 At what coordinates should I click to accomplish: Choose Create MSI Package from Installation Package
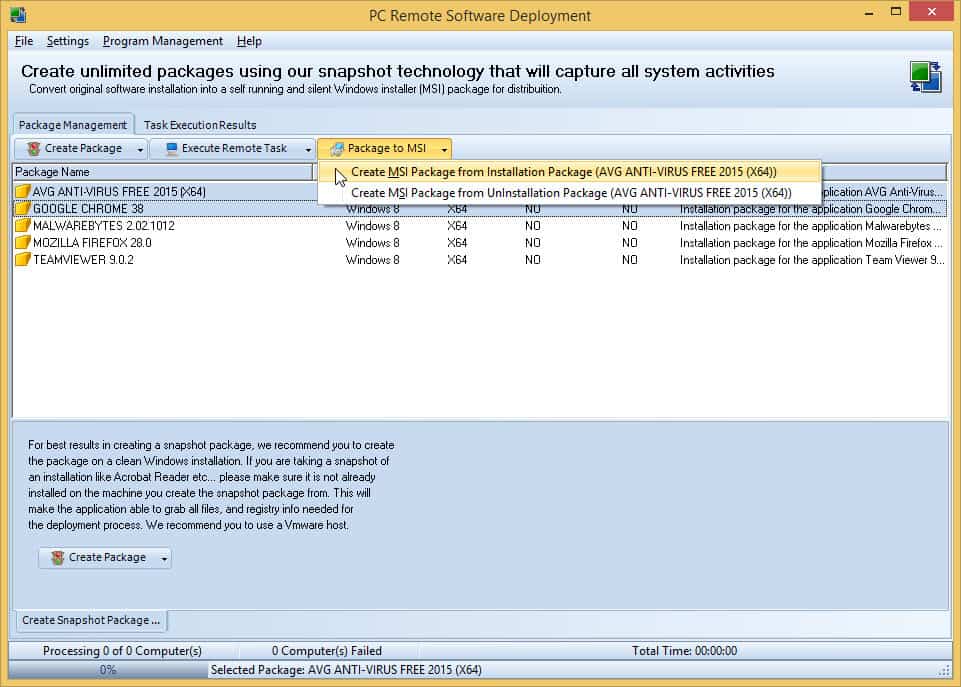[564, 172]
